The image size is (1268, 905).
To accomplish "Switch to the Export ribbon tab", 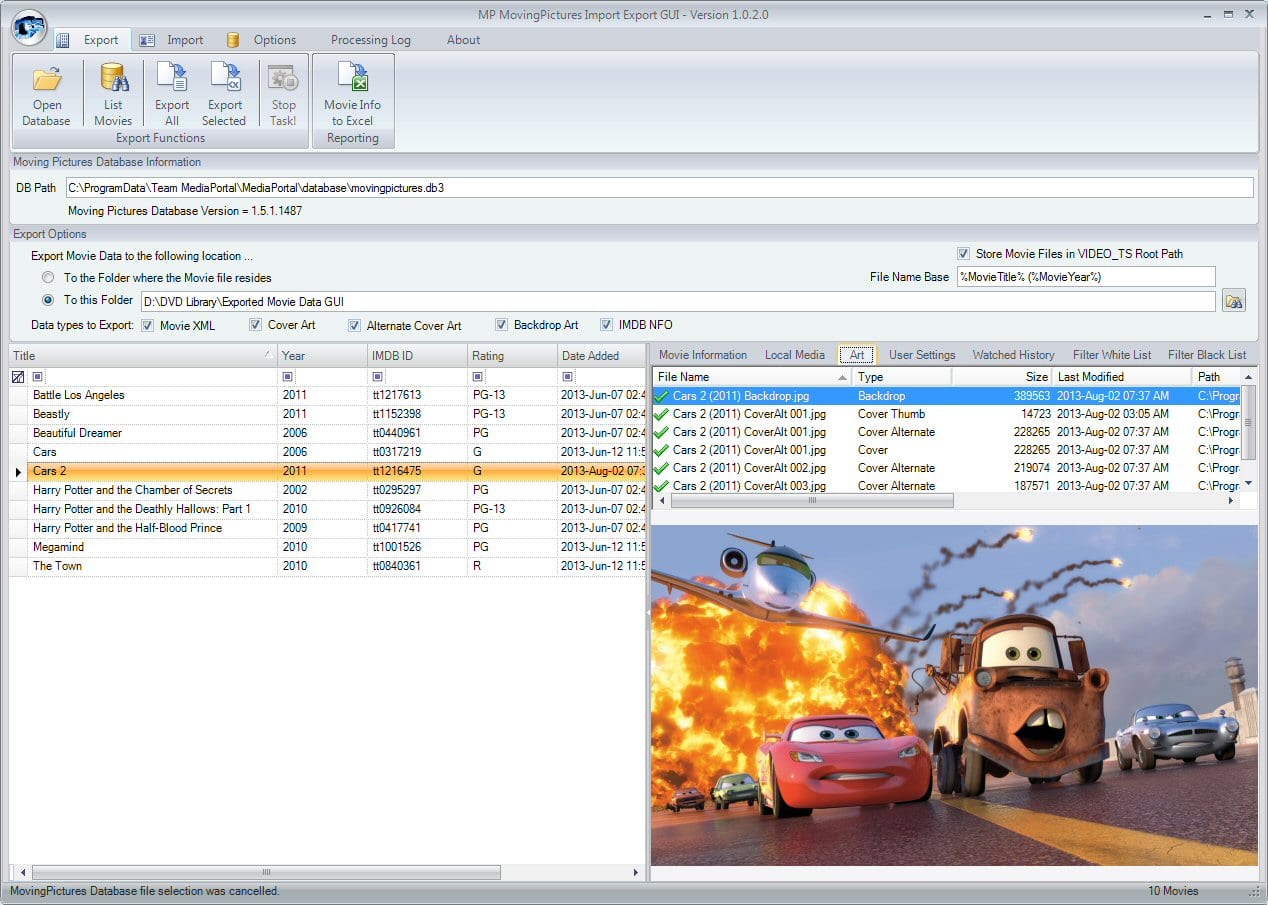I will [91, 40].
